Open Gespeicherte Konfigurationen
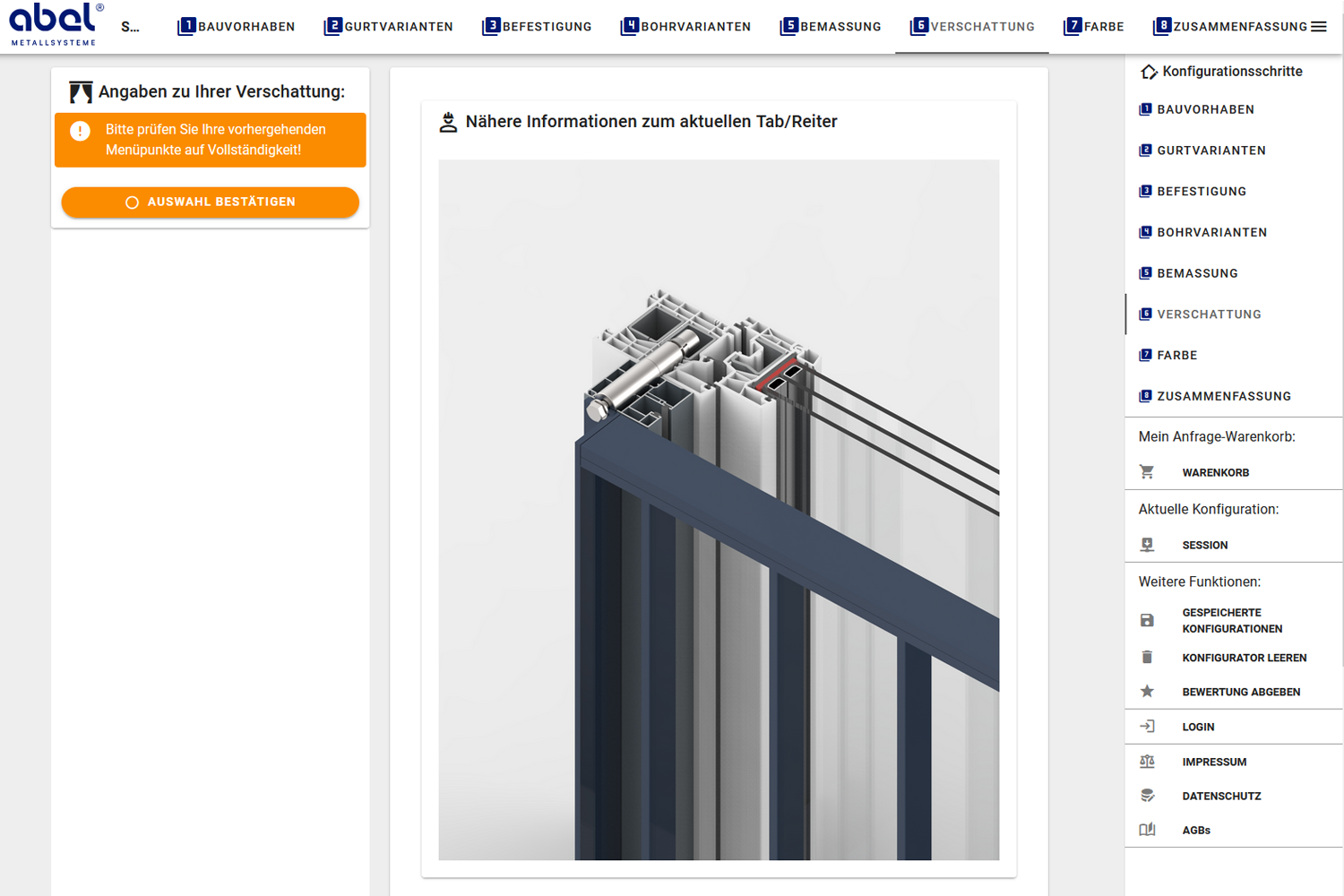The image size is (1344, 896). 1232,621
